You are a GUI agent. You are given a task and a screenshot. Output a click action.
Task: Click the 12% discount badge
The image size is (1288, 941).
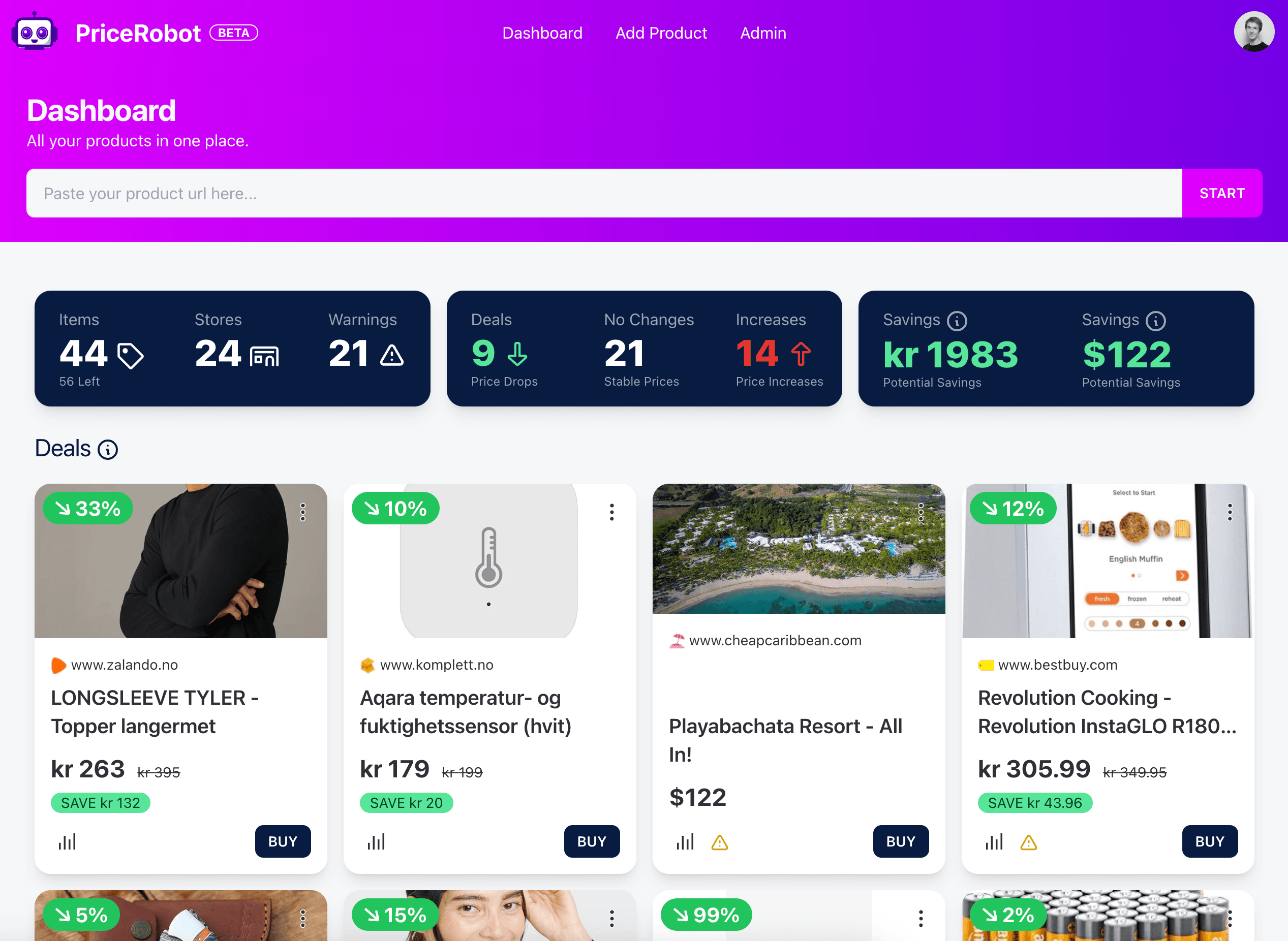click(x=1014, y=508)
